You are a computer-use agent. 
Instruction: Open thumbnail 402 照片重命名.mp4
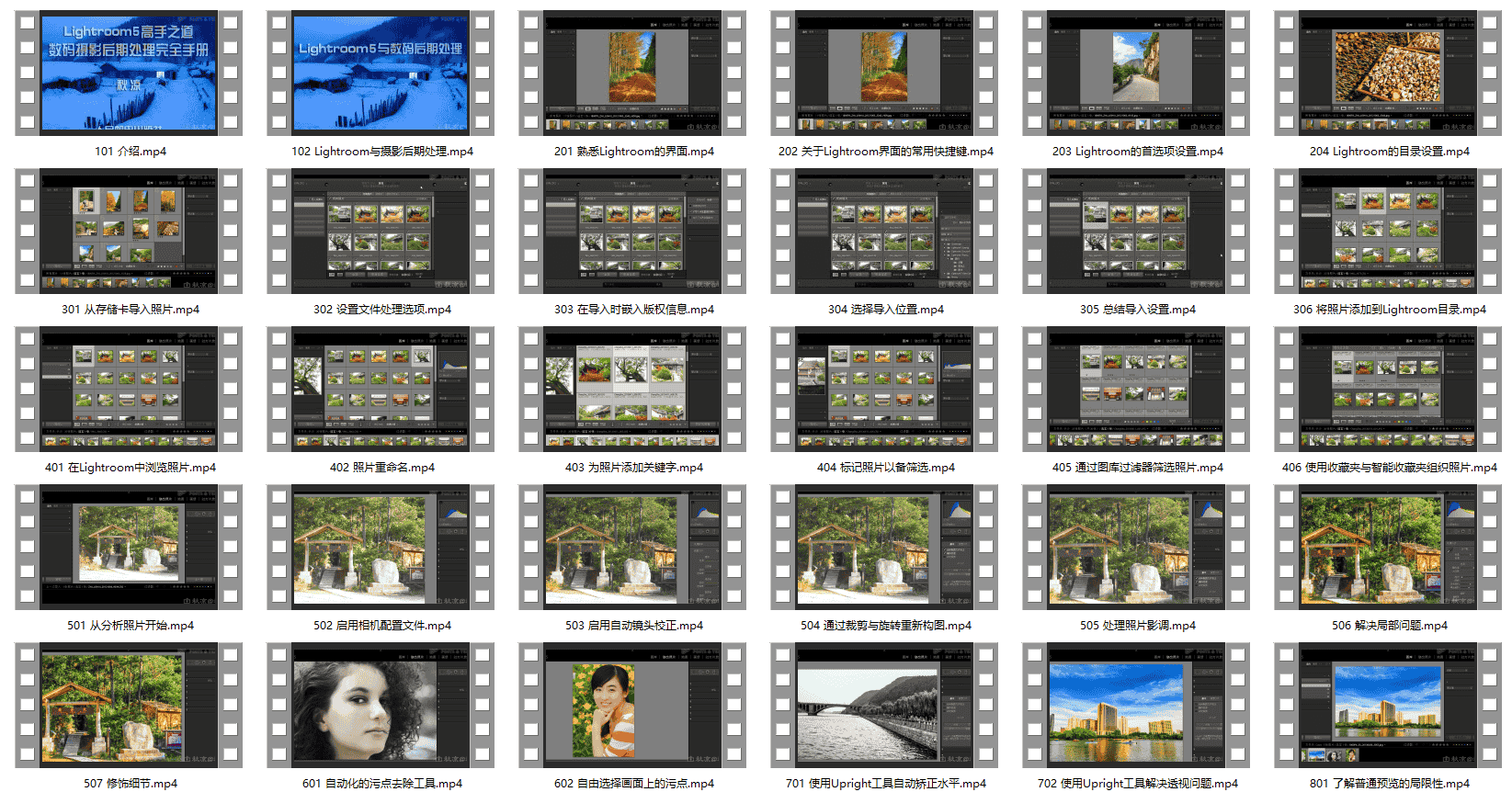click(x=381, y=390)
